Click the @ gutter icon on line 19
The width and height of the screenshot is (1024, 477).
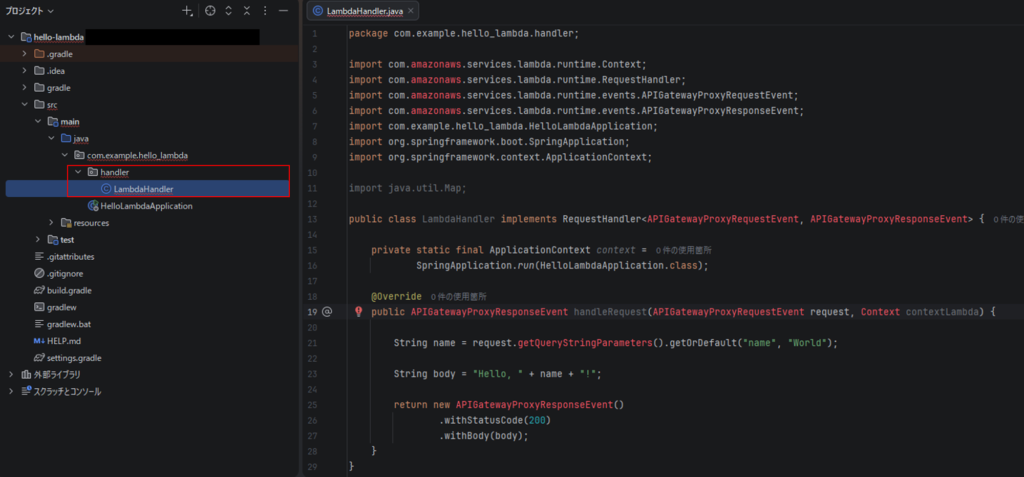(327, 312)
